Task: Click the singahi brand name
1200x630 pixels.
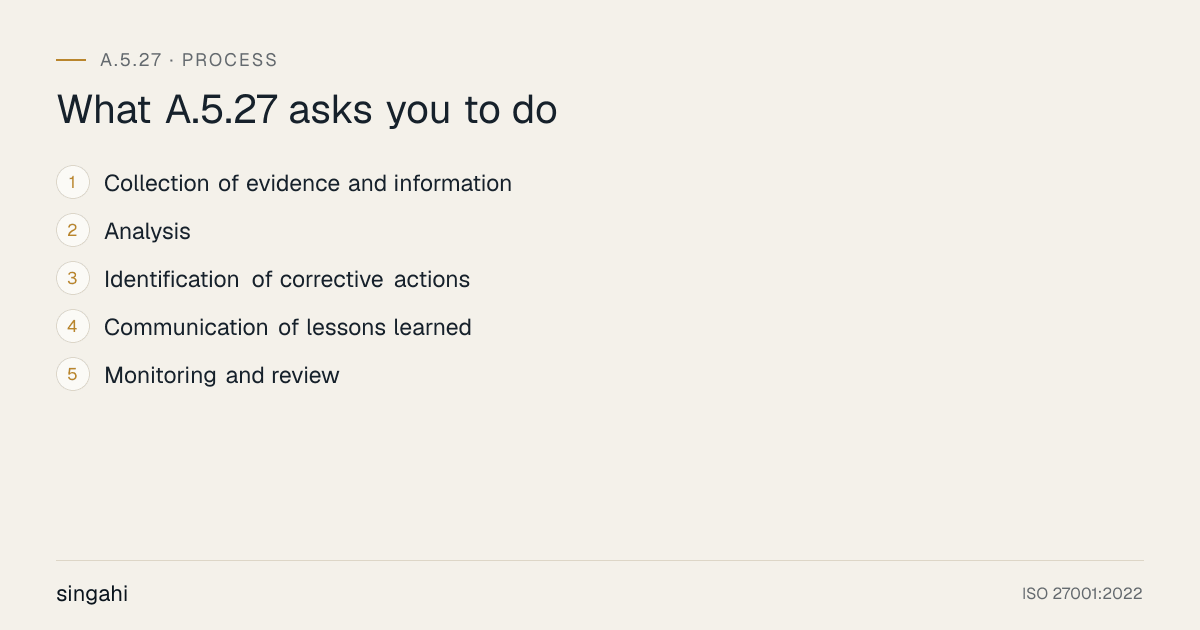Action: [92, 594]
